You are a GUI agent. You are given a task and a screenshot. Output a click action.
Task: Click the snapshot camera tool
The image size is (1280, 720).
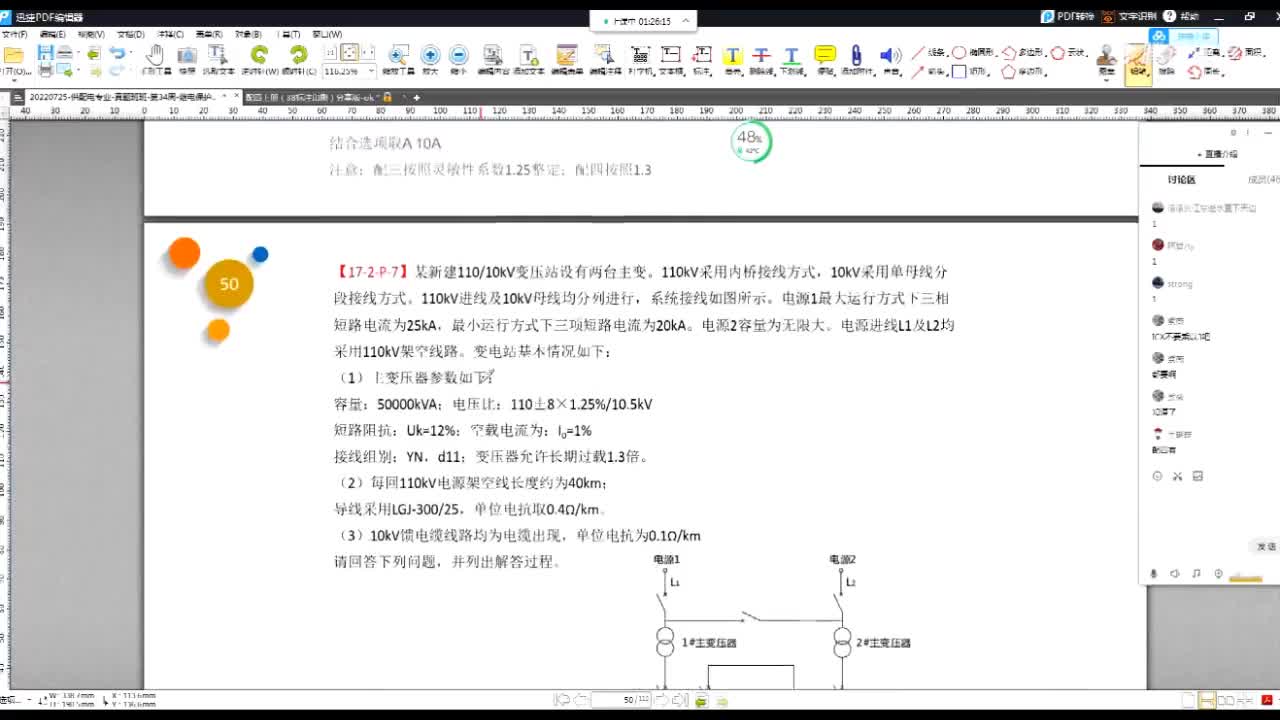(187, 55)
